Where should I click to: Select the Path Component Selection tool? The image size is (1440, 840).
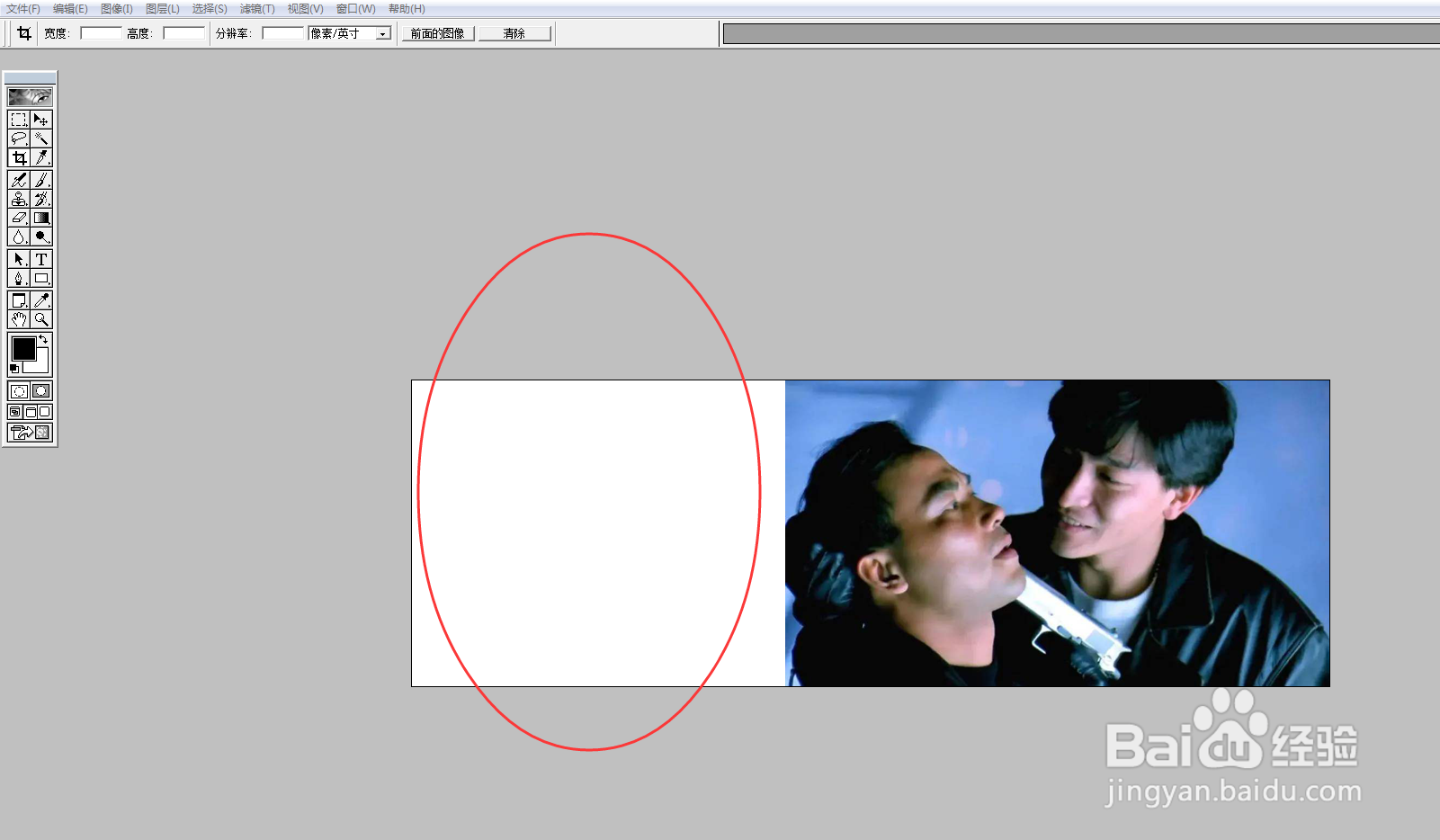pyautogui.click(x=19, y=259)
